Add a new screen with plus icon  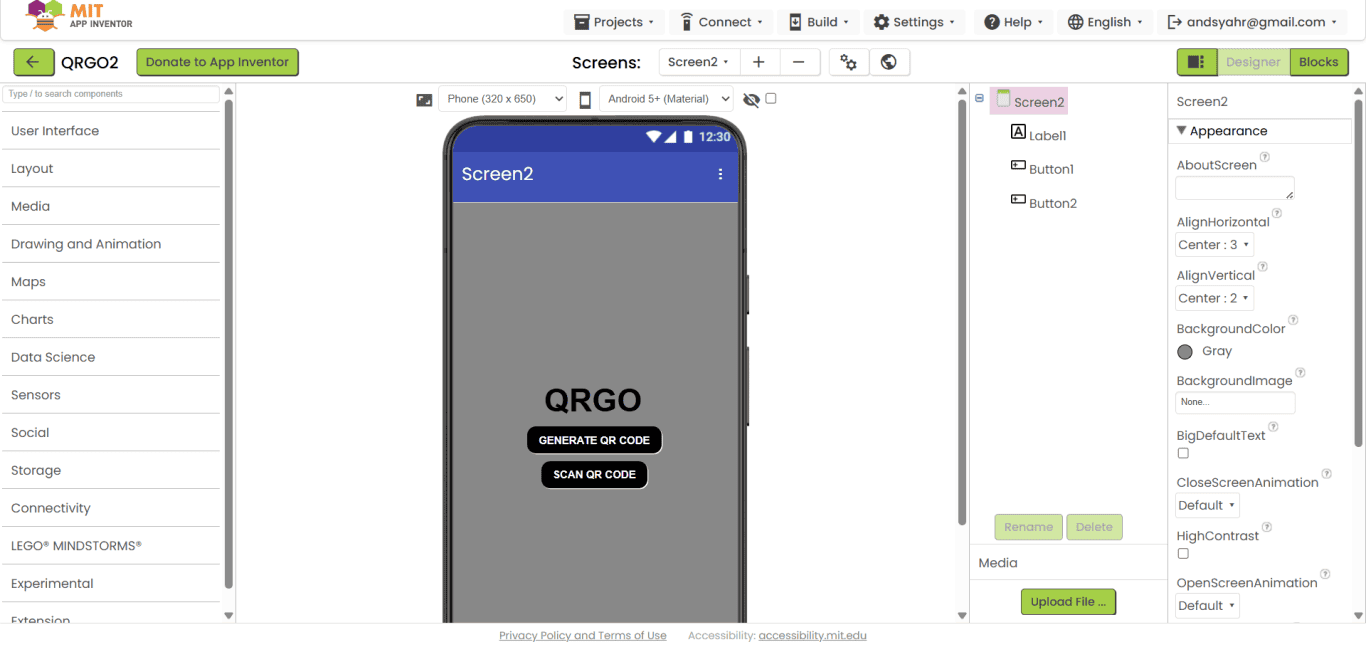759,62
